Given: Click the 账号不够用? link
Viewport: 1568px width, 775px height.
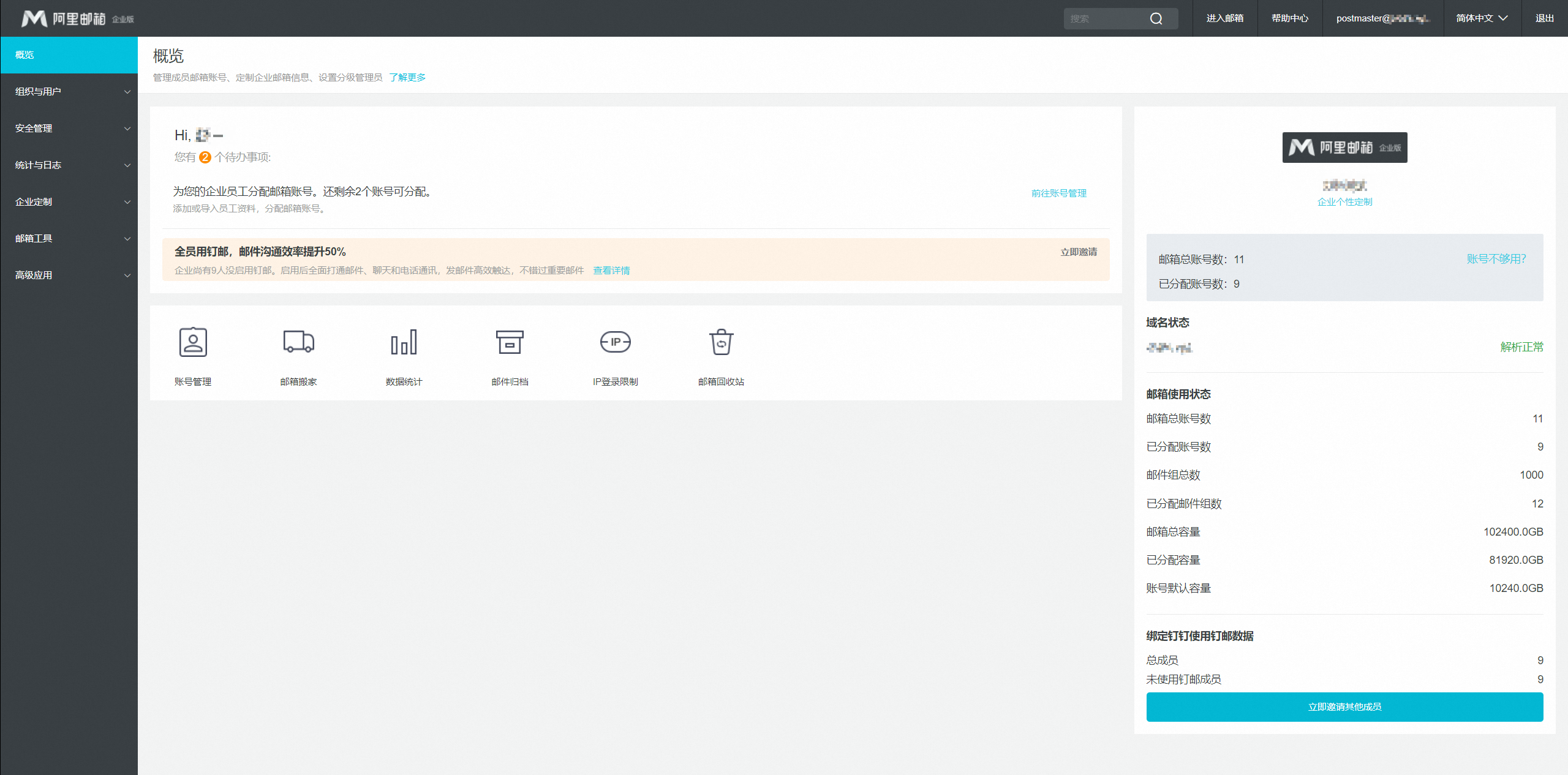Looking at the screenshot, I should coord(1496,259).
